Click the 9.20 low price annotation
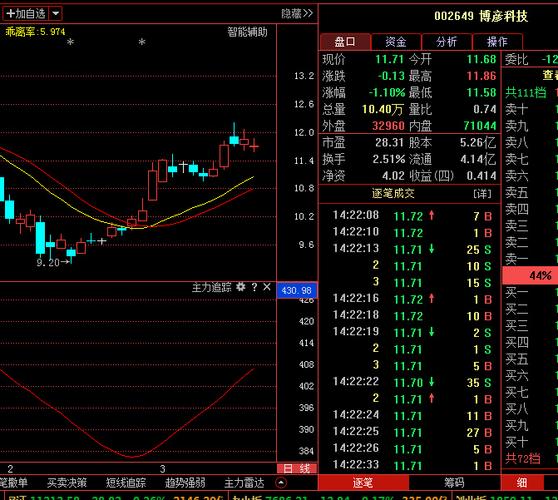The image size is (558, 500). point(53,263)
